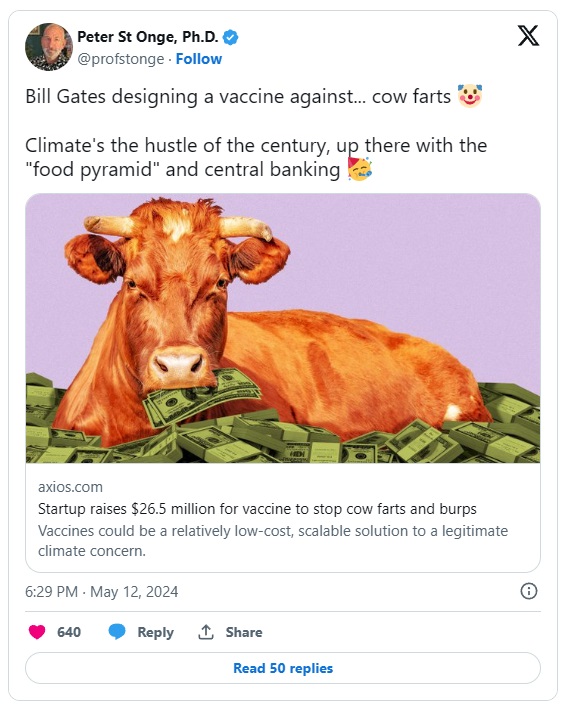Open the @profstonge handle link
This screenshot has width=567, height=712.
point(121,59)
